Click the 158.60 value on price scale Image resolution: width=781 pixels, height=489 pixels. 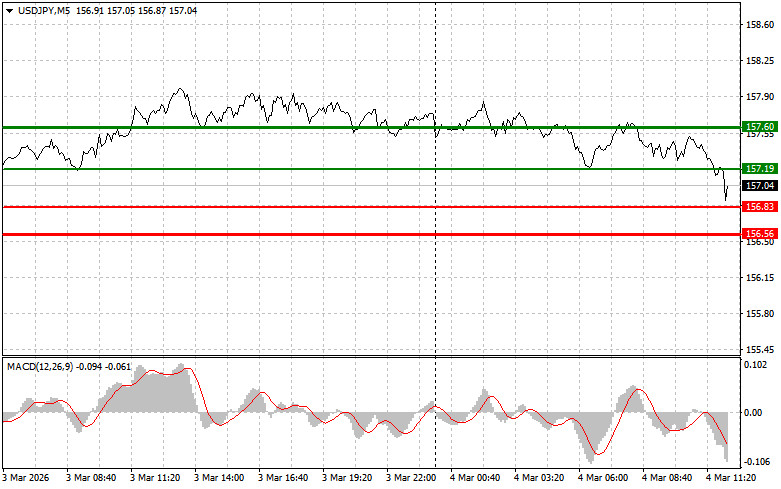click(x=759, y=24)
